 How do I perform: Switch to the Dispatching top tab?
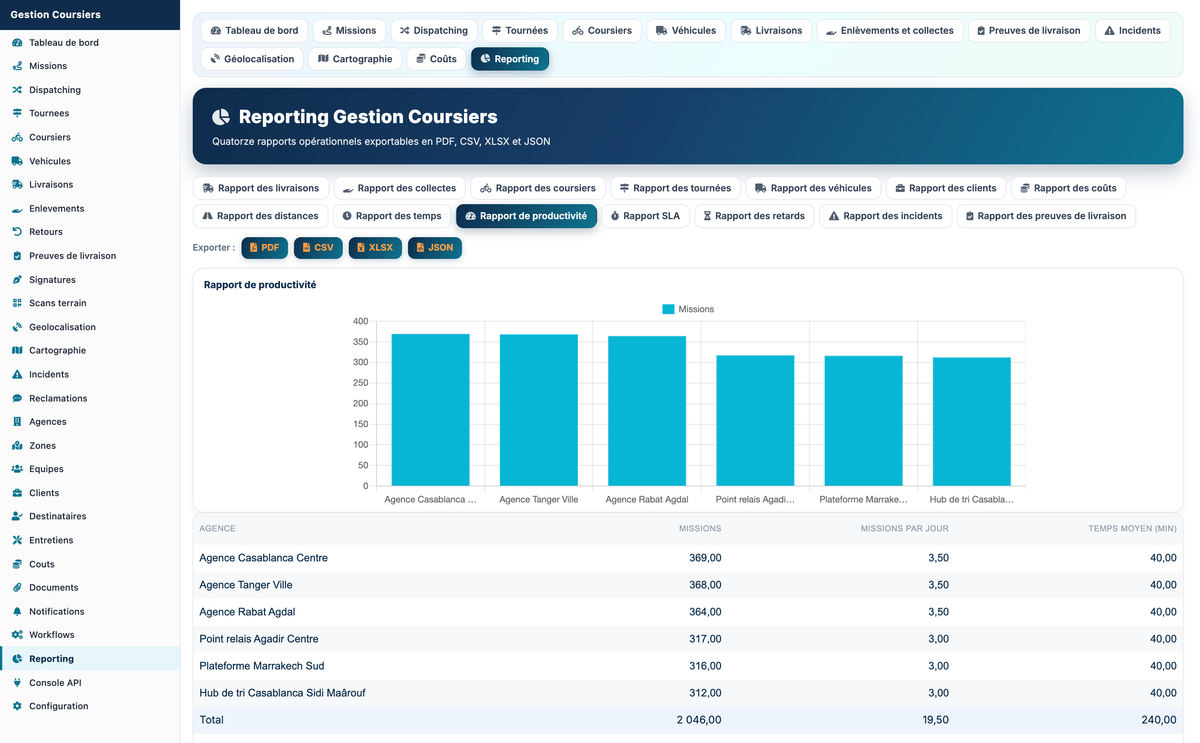[x=434, y=31]
